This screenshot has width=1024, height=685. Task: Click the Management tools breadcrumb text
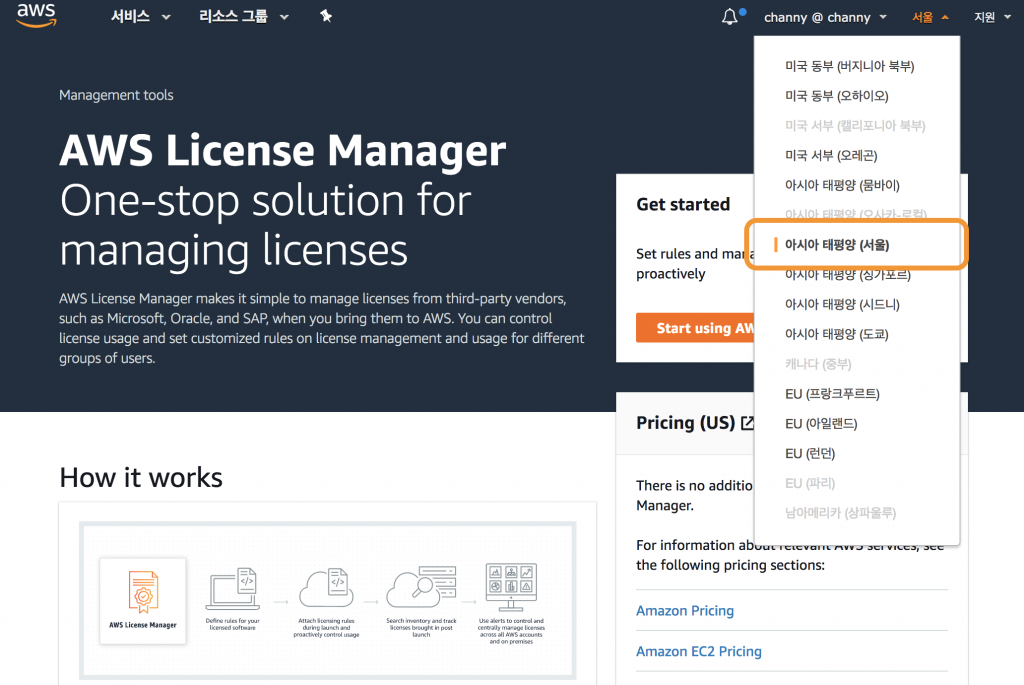116,95
